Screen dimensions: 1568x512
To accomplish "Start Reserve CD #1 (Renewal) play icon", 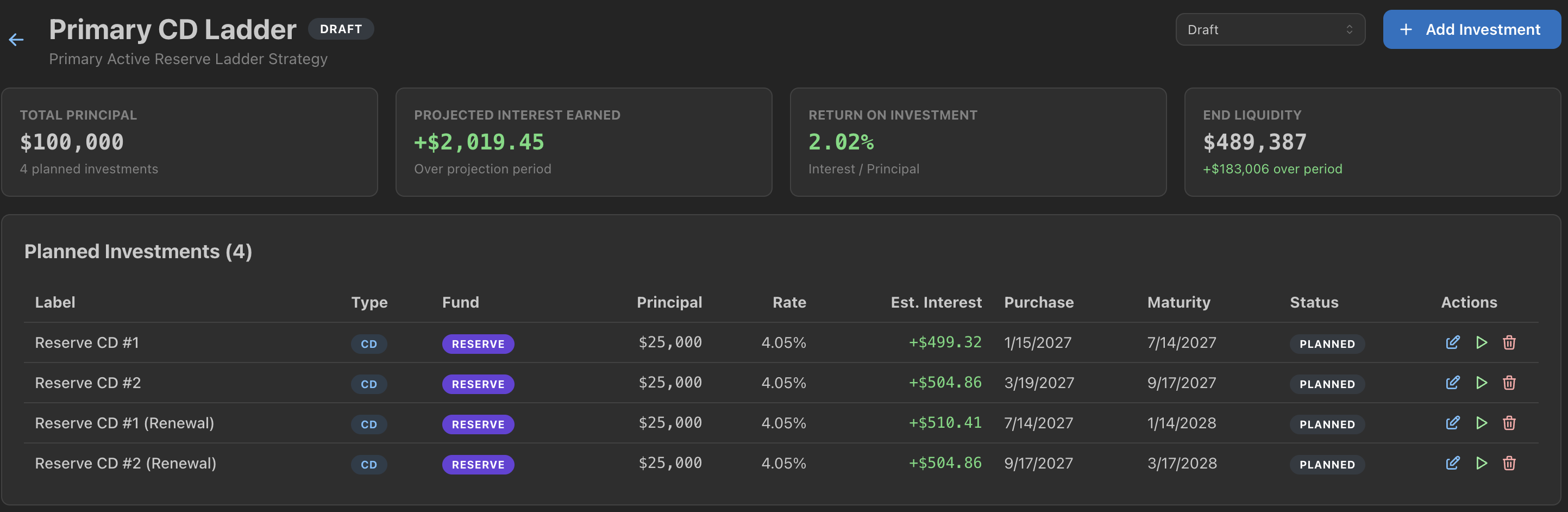I will click(x=1482, y=422).
